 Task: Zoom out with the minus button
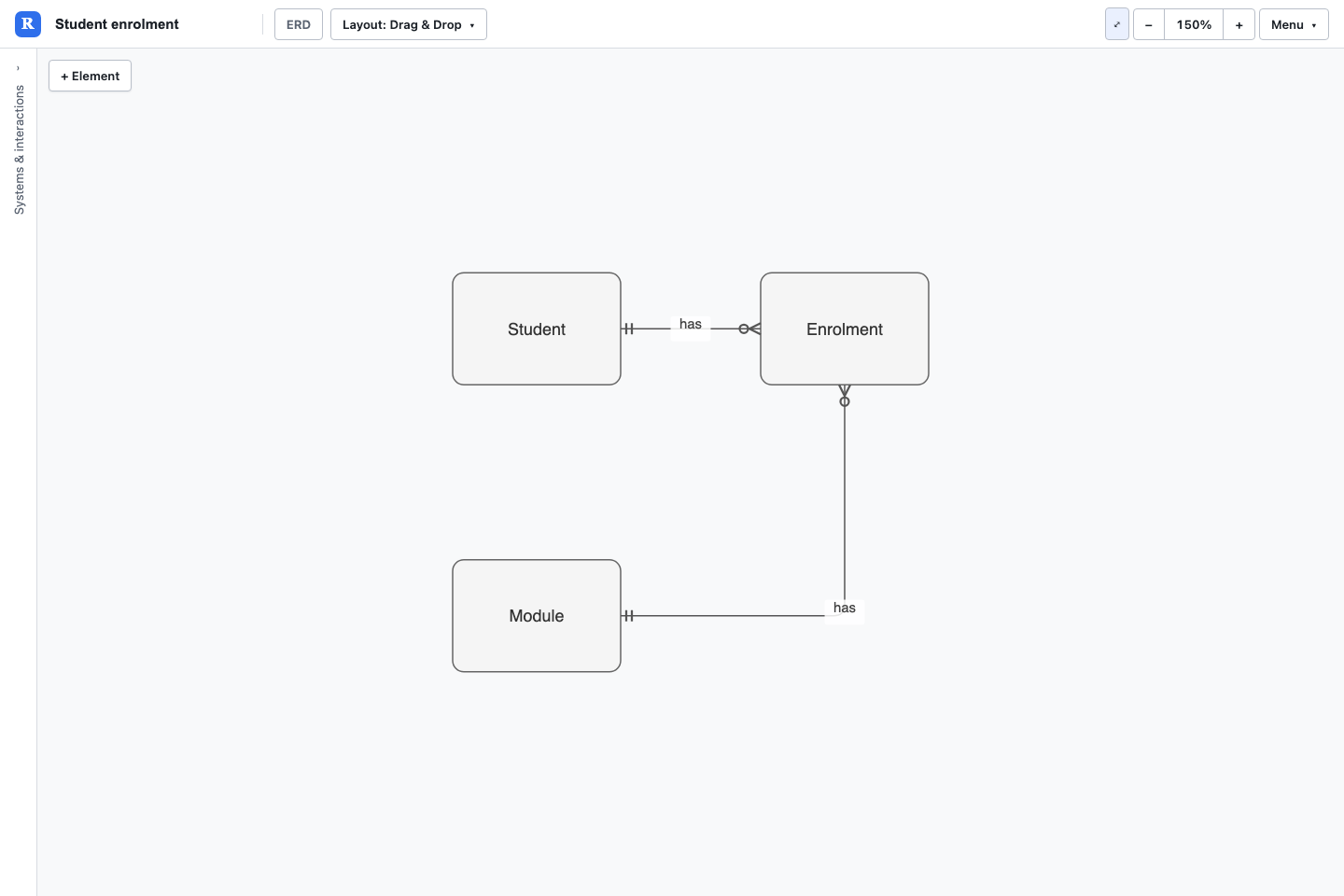tap(1149, 24)
